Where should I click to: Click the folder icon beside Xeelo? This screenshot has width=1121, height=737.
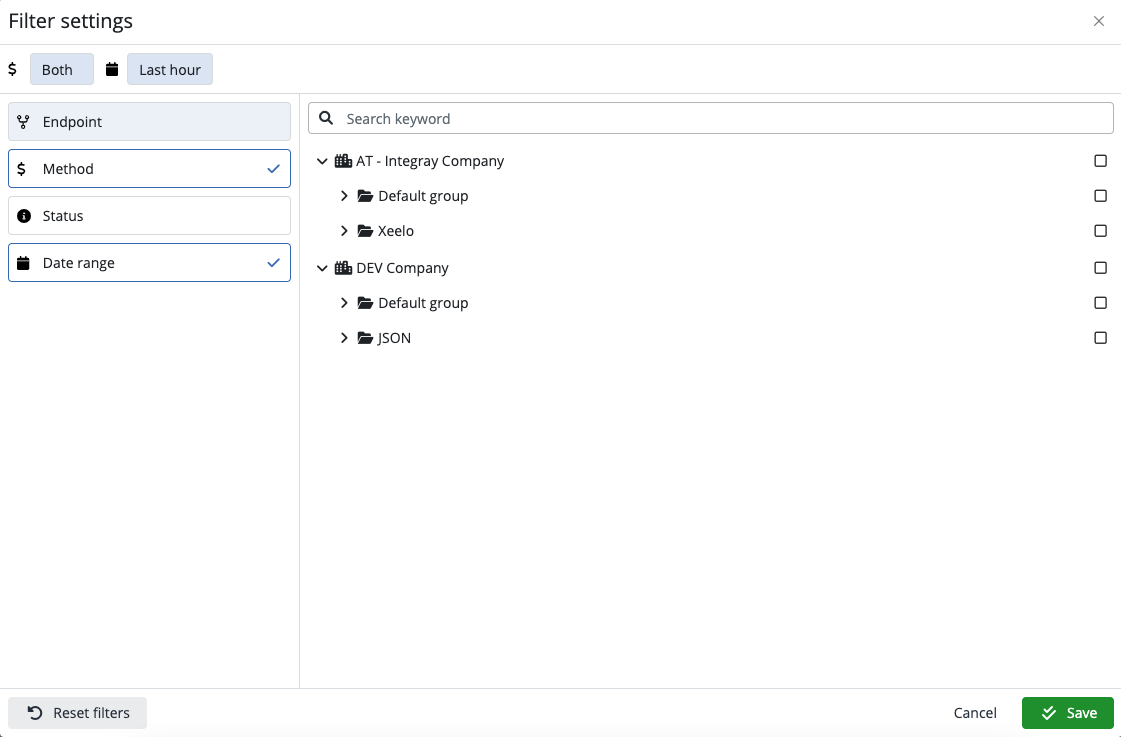(364, 230)
